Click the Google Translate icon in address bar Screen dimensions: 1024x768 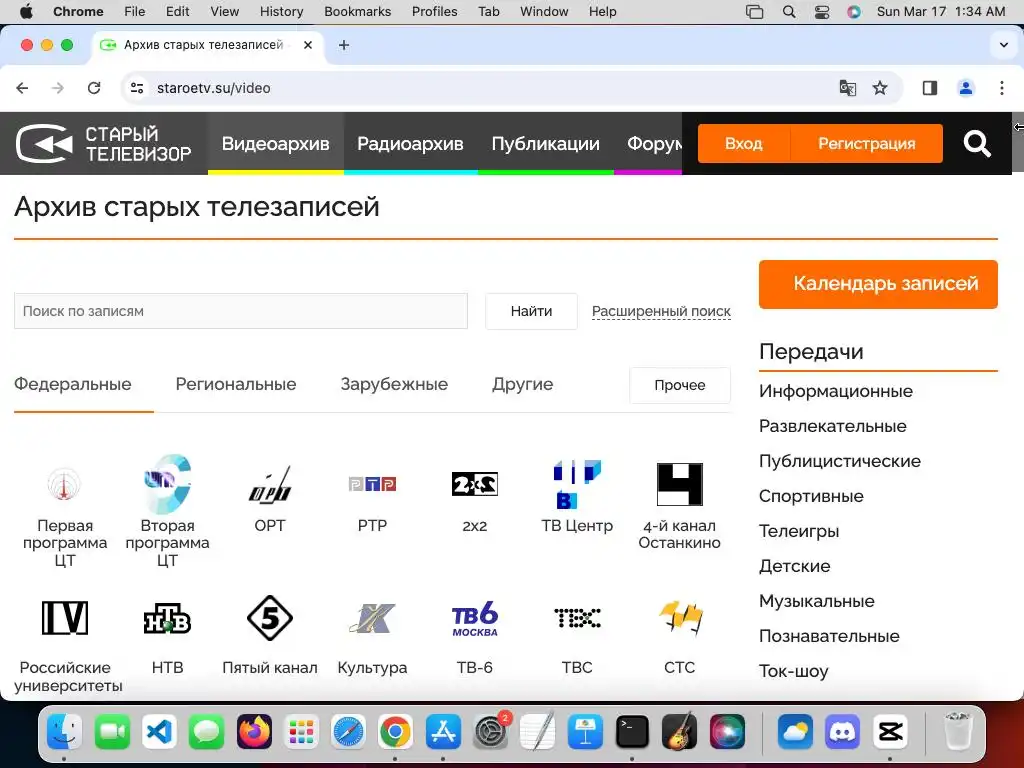pyautogui.click(x=848, y=88)
